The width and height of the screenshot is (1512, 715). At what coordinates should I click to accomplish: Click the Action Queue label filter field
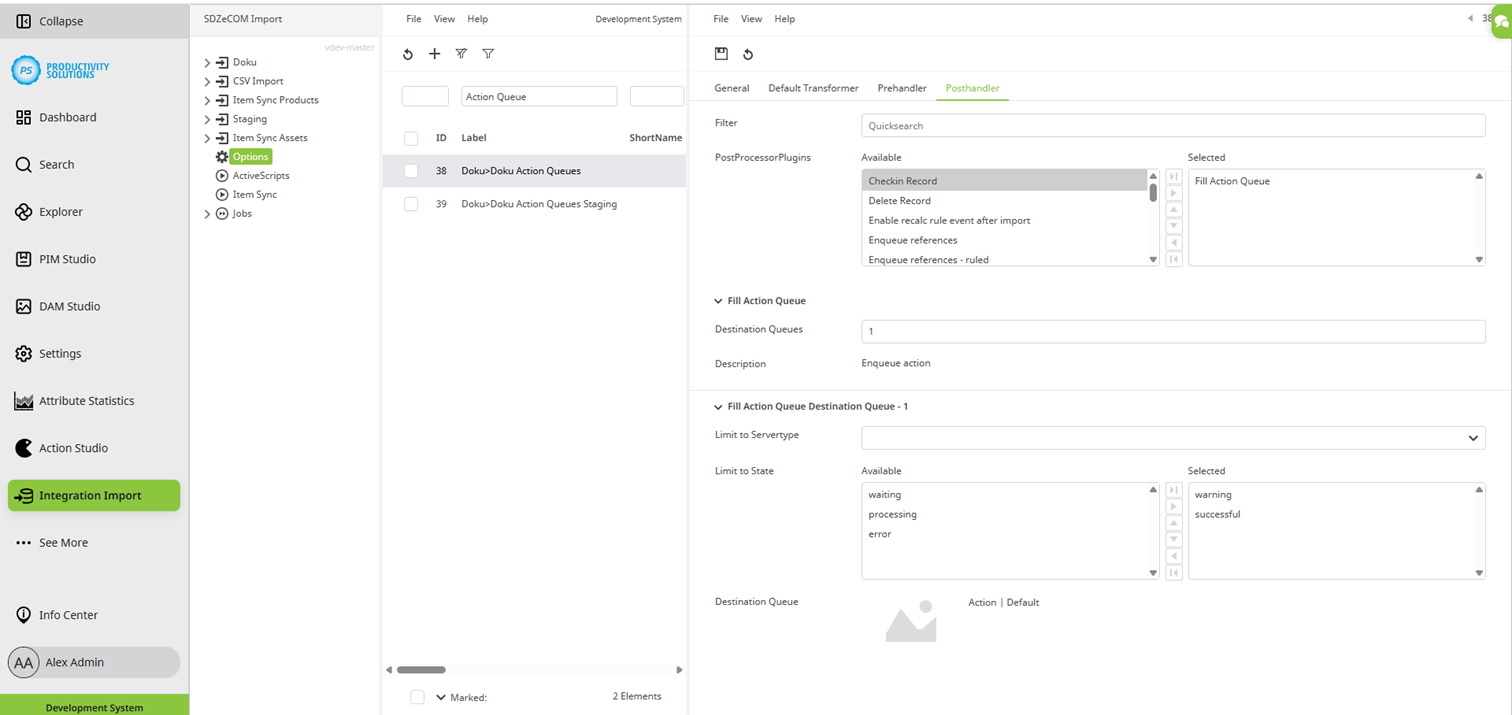[x=539, y=97]
